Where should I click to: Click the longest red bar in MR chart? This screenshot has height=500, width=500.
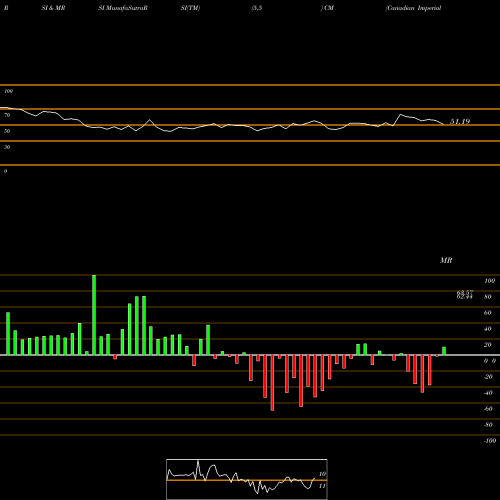[272, 383]
